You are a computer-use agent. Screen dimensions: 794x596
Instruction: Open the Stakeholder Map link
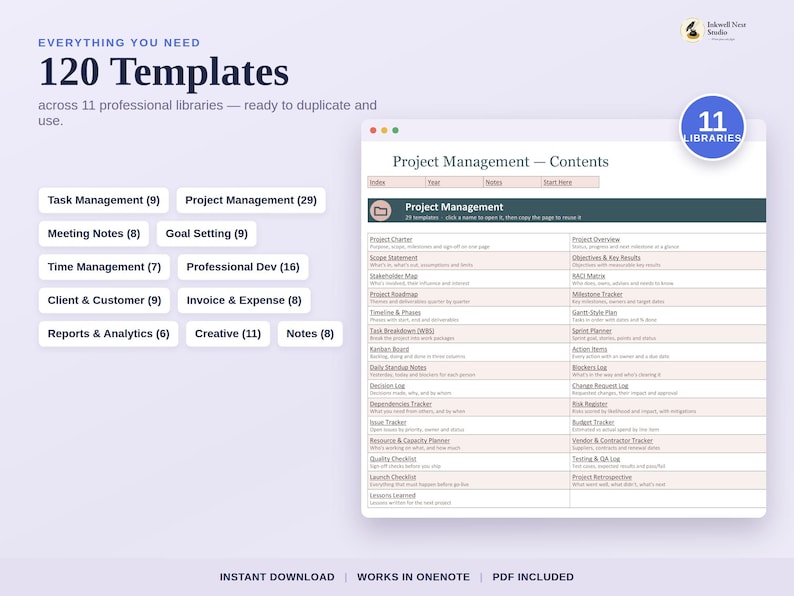click(393, 276)
